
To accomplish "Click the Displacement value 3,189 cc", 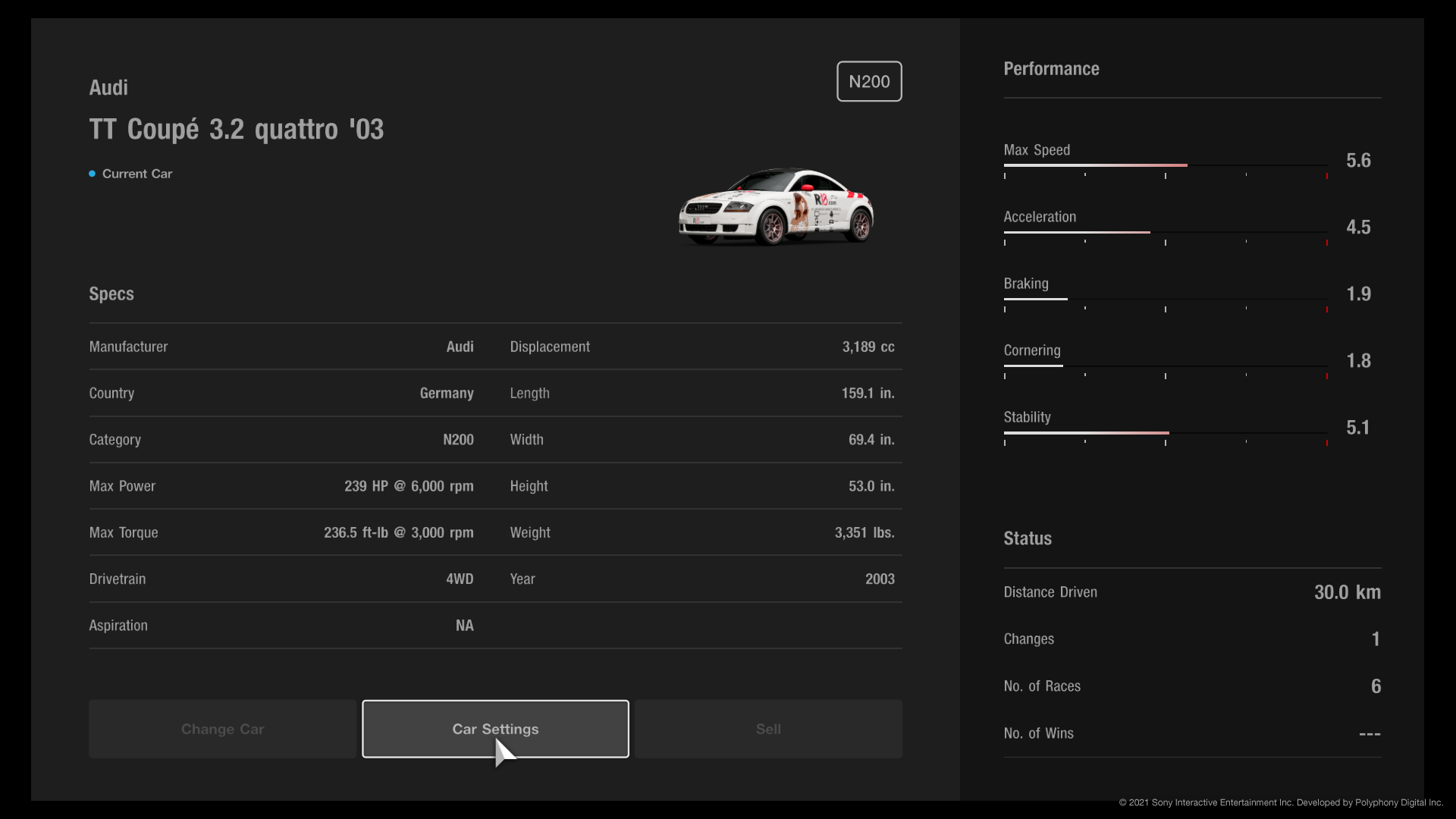I will 868,347.
